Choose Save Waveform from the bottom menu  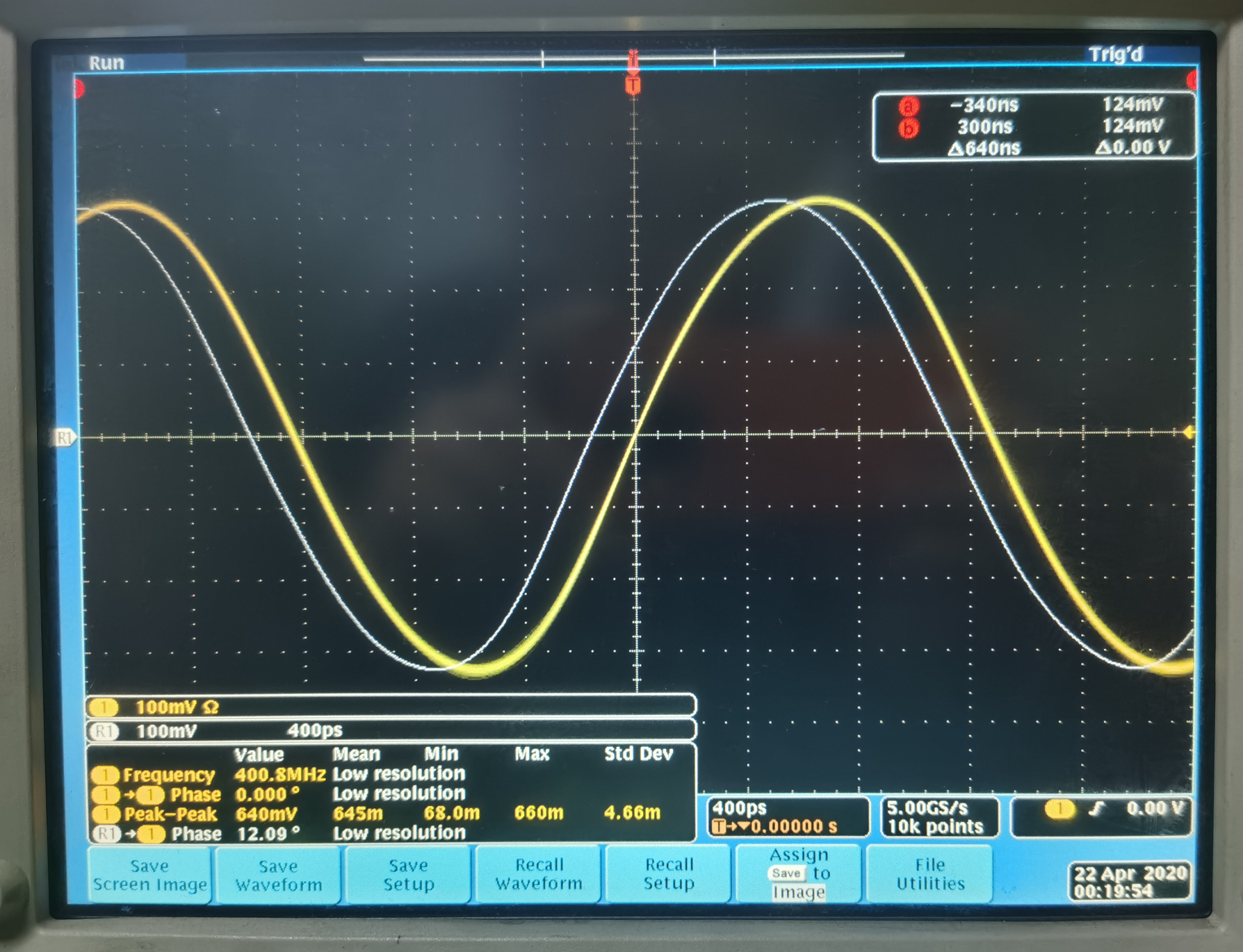[278, 875]
